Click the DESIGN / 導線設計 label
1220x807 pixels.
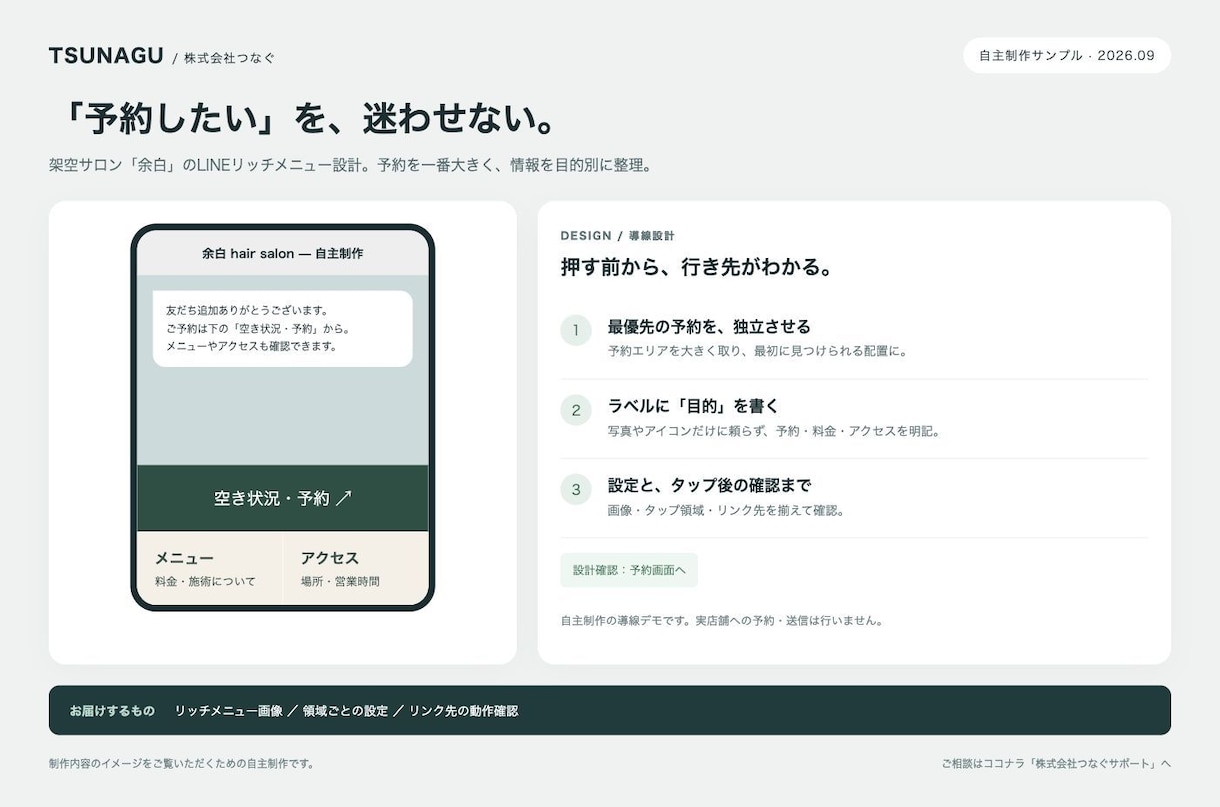617,236
